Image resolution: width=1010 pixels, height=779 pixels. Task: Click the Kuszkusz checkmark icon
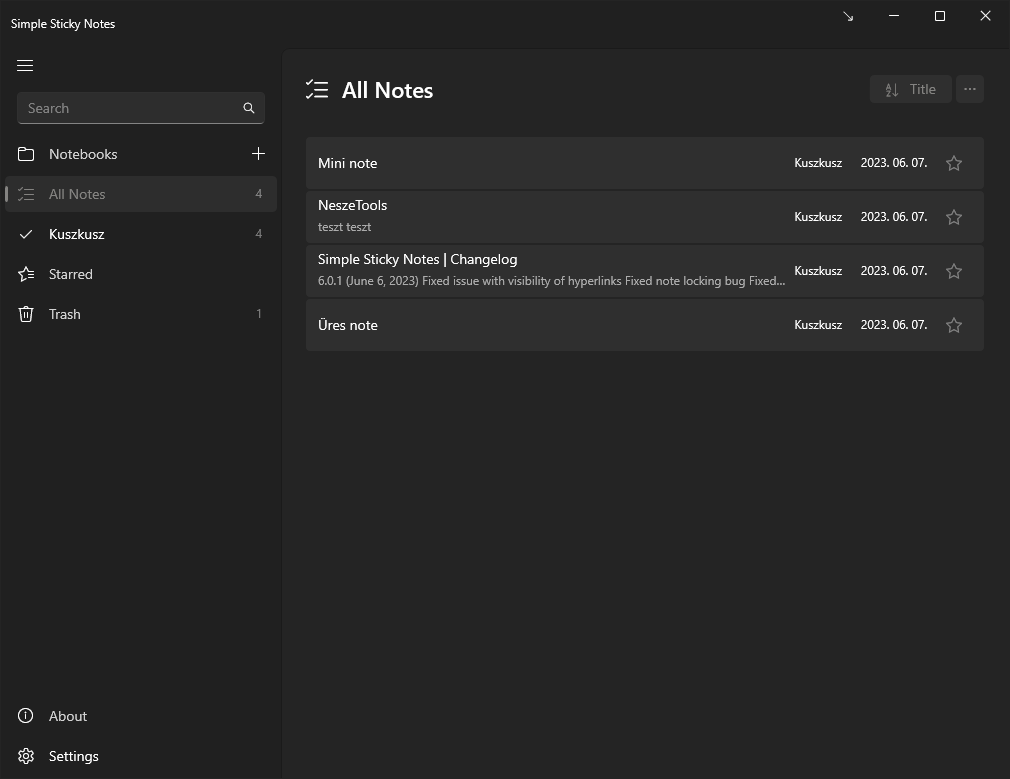click(x=26, y=234)
